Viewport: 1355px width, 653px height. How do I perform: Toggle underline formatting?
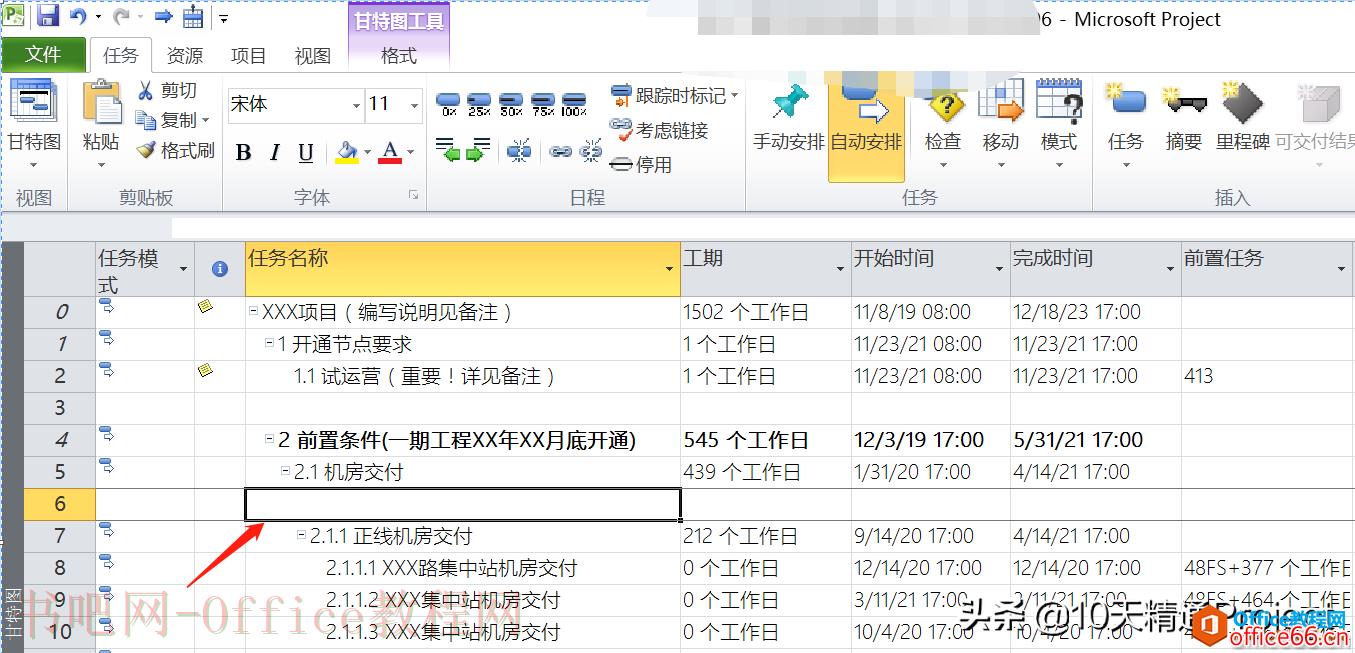[306, 152]
